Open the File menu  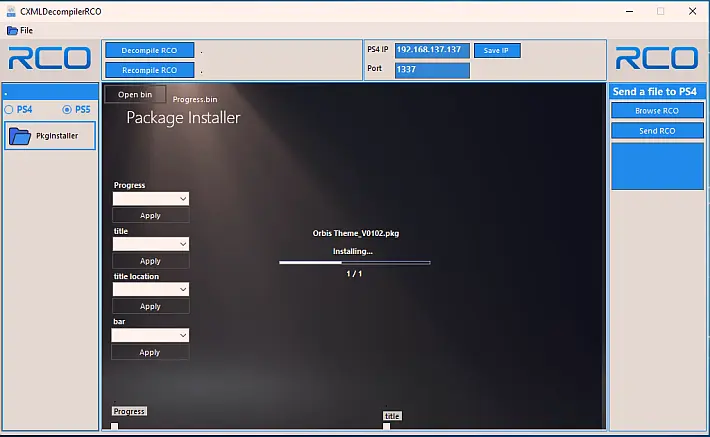(x=20, y=30)
